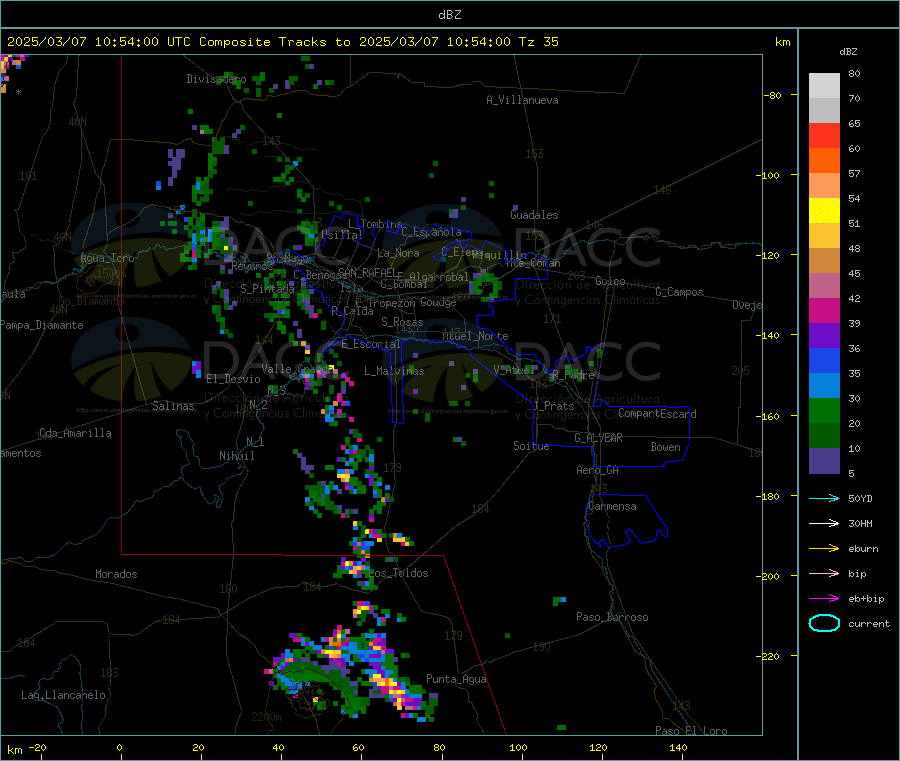Click the Pampa_Diamante map label
This screenshot has height=761, width=900.
point(41,325)
